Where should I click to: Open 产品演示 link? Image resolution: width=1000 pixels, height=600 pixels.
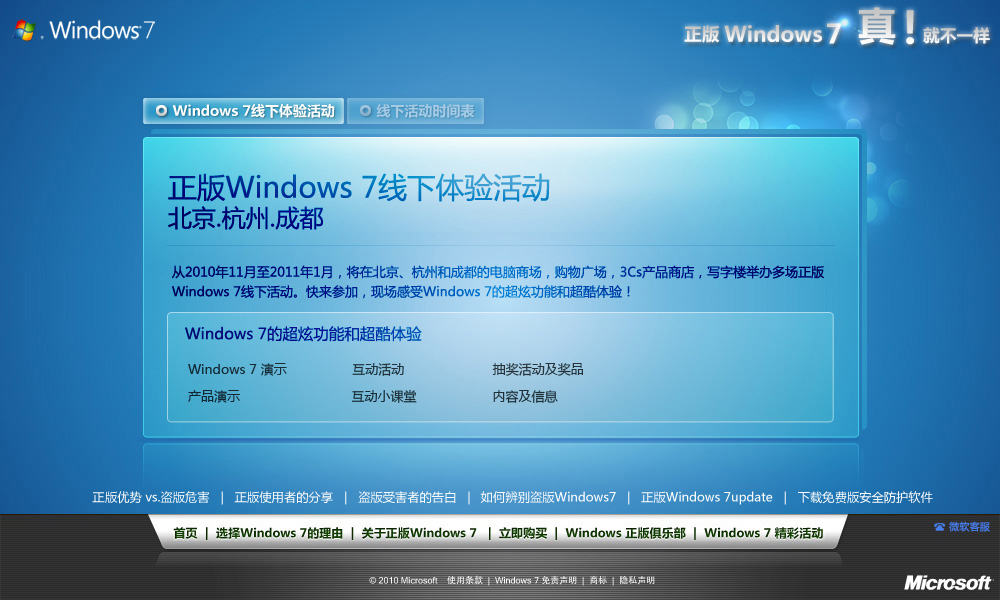(x=214, y=397)
